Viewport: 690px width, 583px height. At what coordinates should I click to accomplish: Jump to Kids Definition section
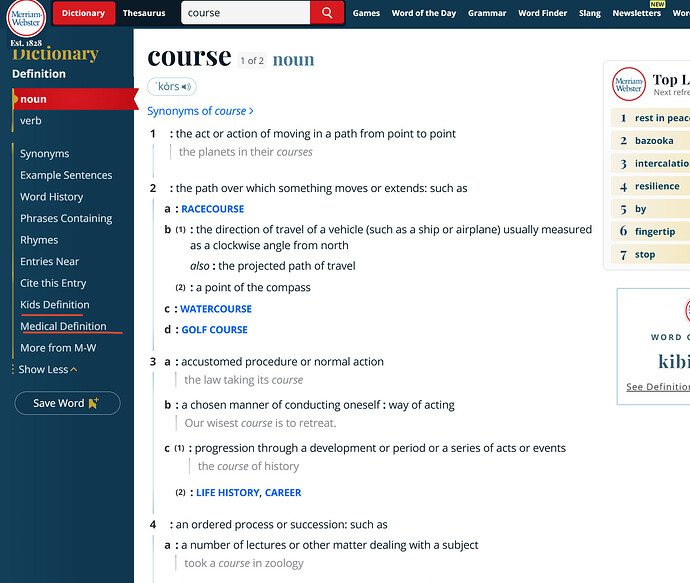pyautogui.click(x=55, y=304)
